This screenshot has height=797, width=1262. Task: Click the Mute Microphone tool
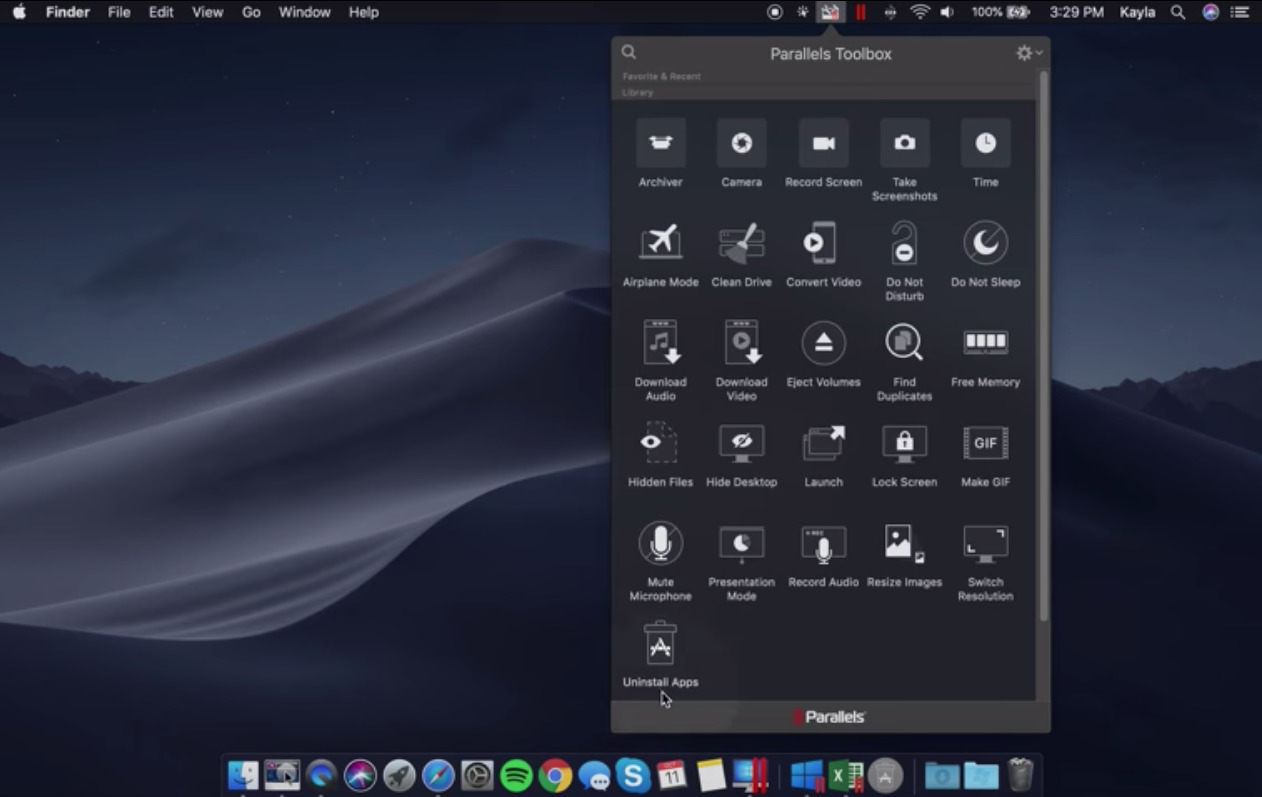pos(660,543)
